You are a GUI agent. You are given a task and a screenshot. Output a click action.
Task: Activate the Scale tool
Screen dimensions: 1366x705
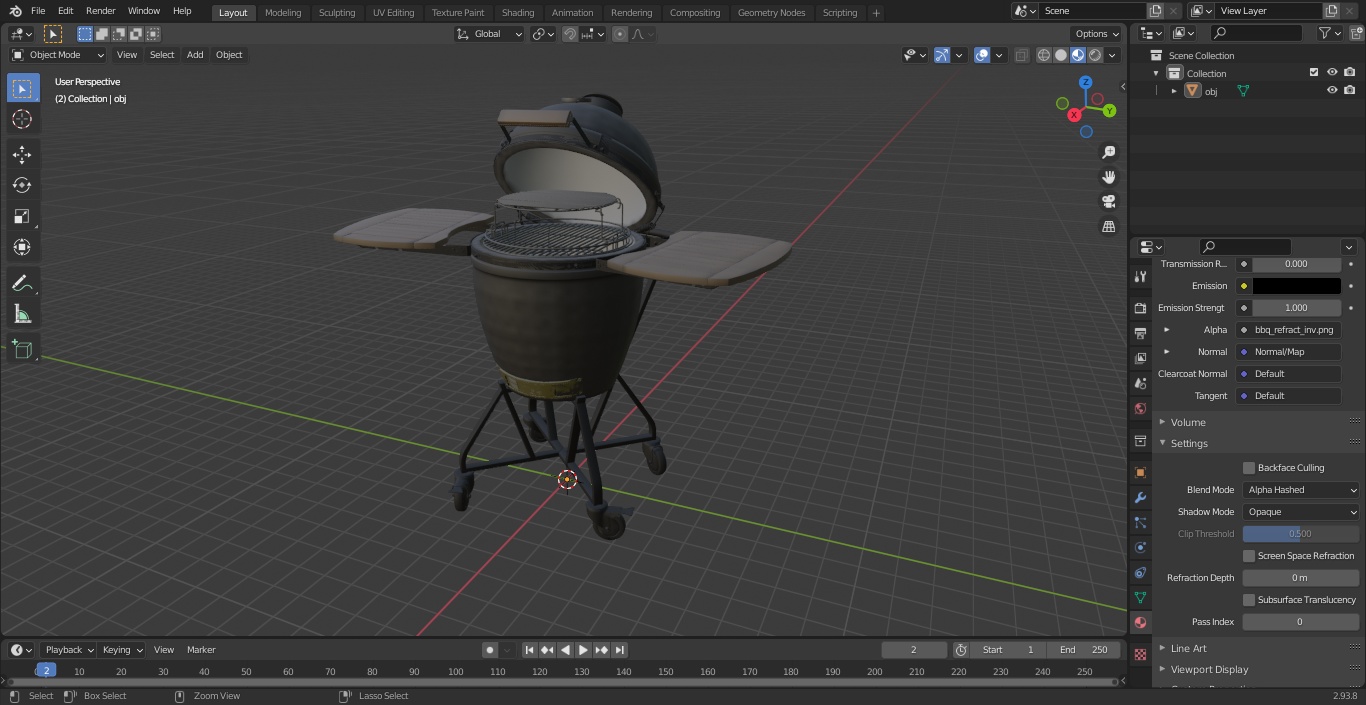pos(22,216)
